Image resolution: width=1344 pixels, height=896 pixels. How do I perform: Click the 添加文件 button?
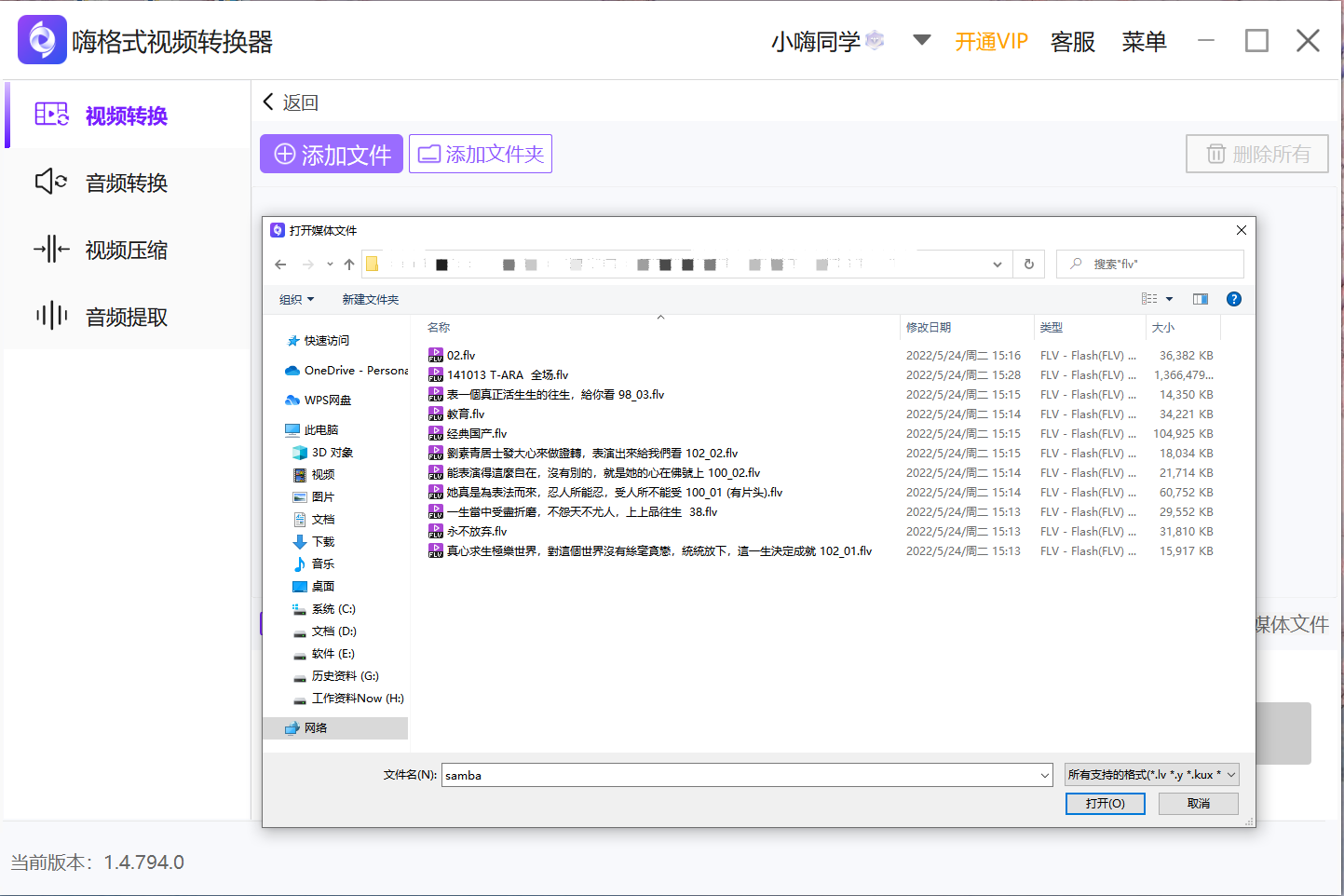click(332, 154)
